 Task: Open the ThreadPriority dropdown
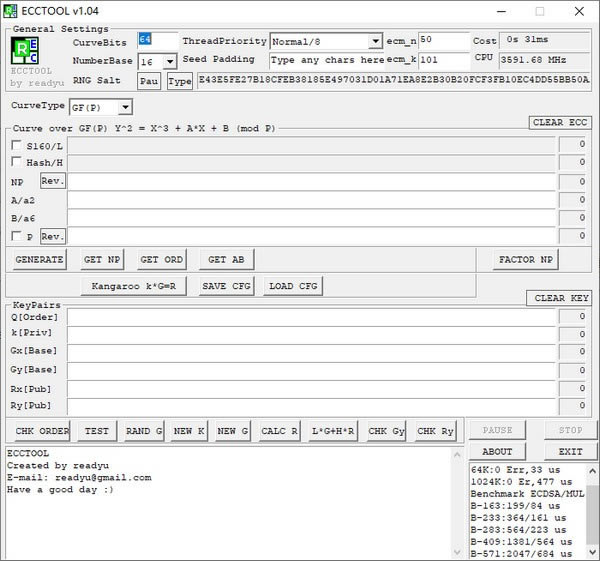375,41
